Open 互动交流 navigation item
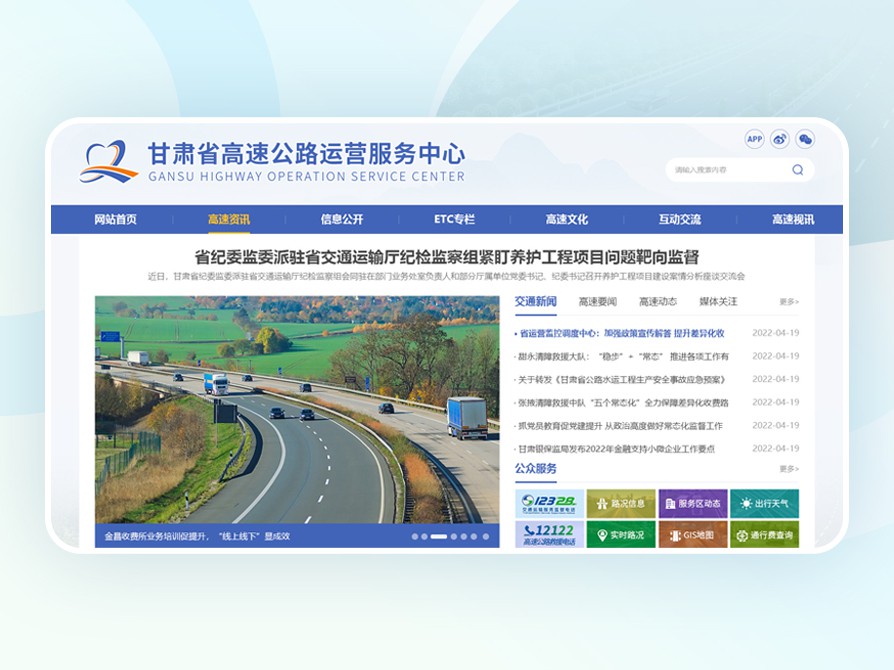 [x=680, y=220]
